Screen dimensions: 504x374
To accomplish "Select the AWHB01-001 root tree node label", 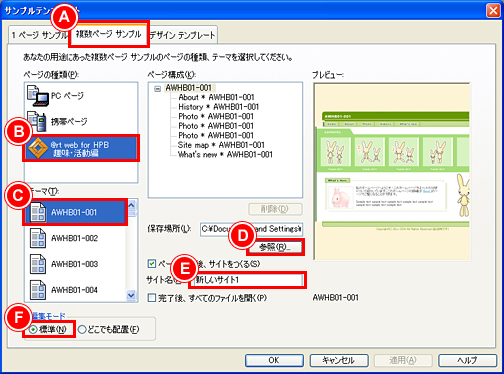I will tap(189, 88).
